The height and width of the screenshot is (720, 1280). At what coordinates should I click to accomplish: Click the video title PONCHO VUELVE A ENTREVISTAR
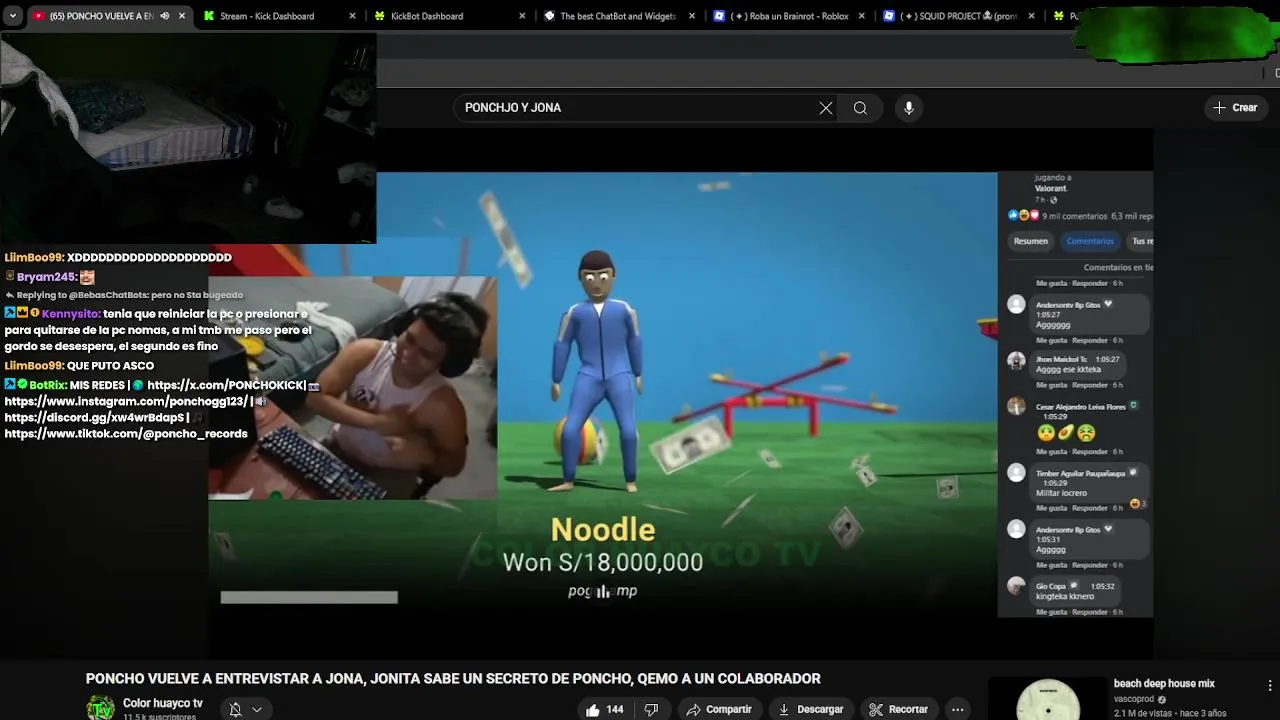[x=453, y=679]
